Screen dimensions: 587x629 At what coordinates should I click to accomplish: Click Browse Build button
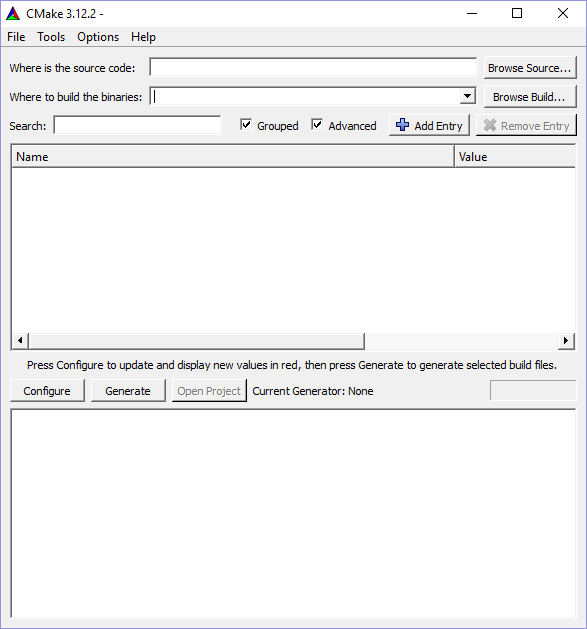click(x=530, y=97)
